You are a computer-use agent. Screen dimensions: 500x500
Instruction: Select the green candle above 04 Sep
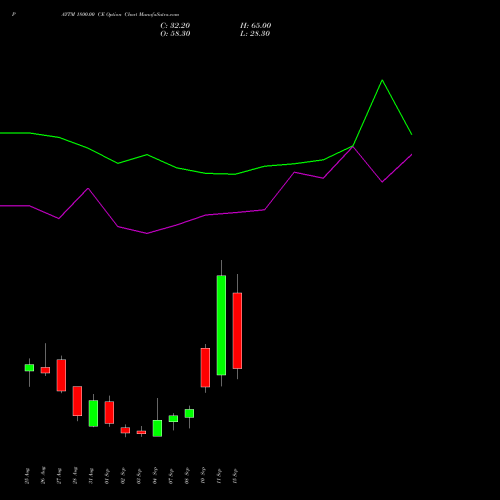(x=157, y=428)
